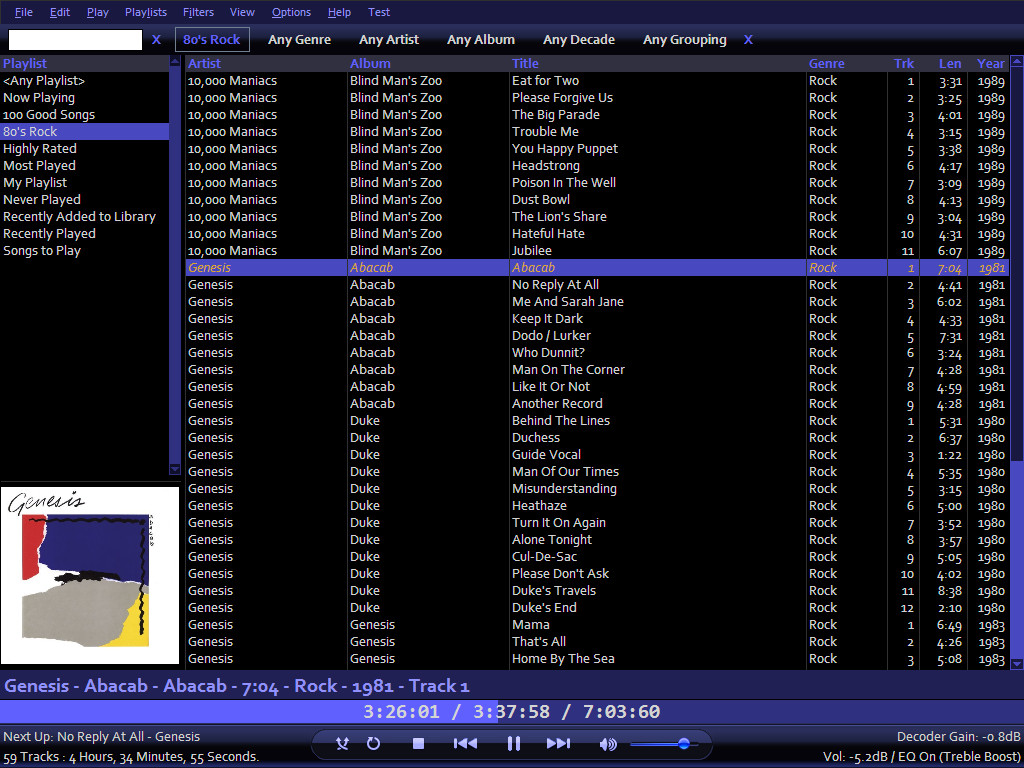Open the Any Decade filter

579,40
